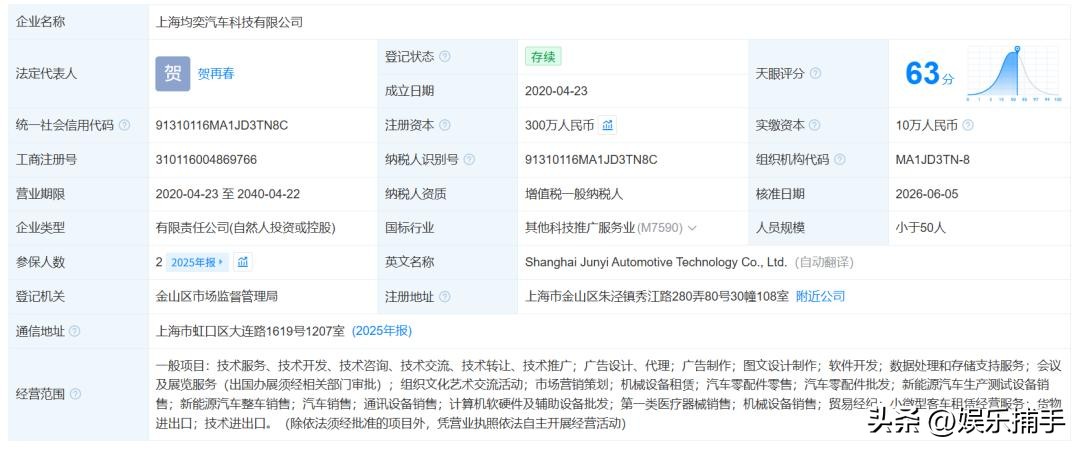This screenshot has height=449, width=1080.
Task: Click the 存续 status tag
Action: point(543,56)
